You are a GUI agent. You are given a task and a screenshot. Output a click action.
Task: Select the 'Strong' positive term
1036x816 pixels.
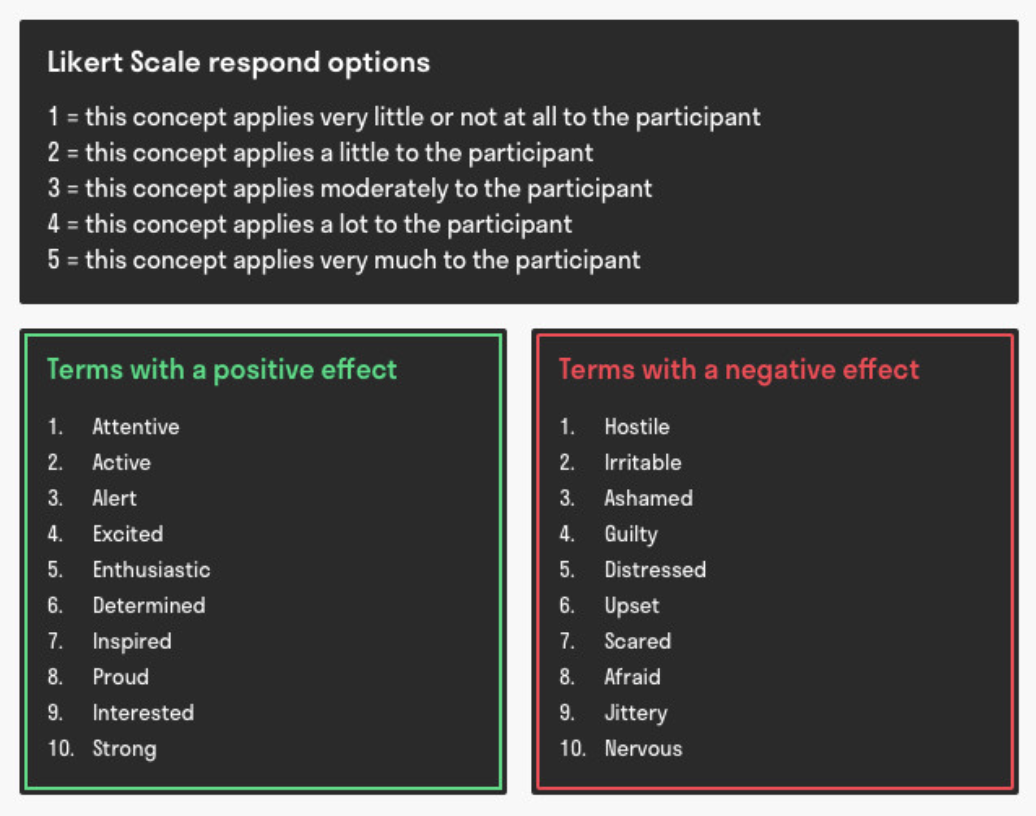[124, 749]
